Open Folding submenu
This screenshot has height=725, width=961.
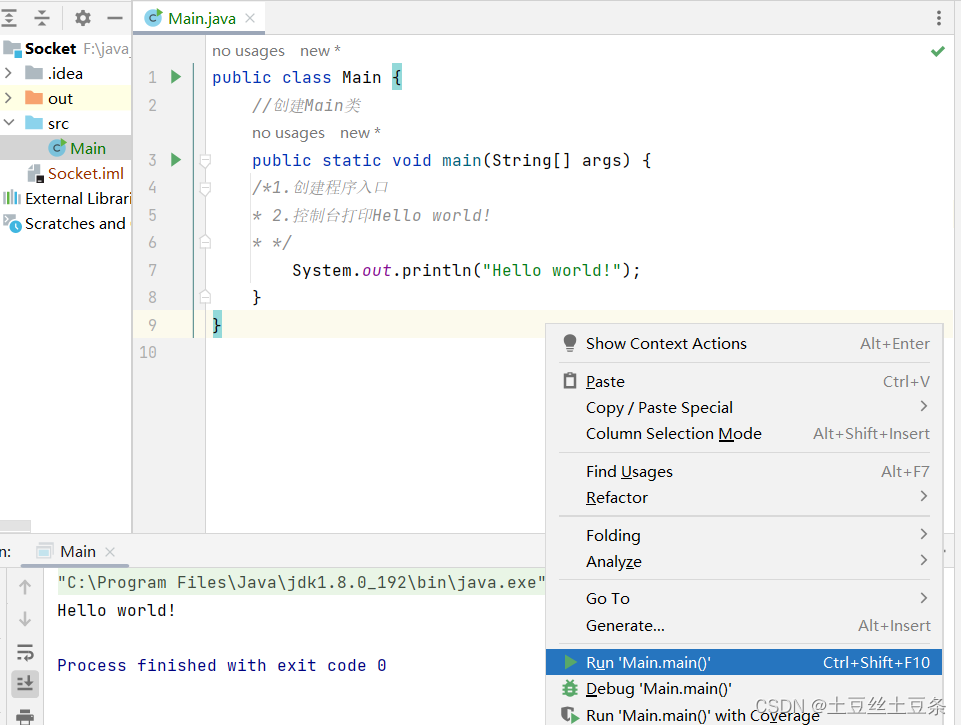743,536
